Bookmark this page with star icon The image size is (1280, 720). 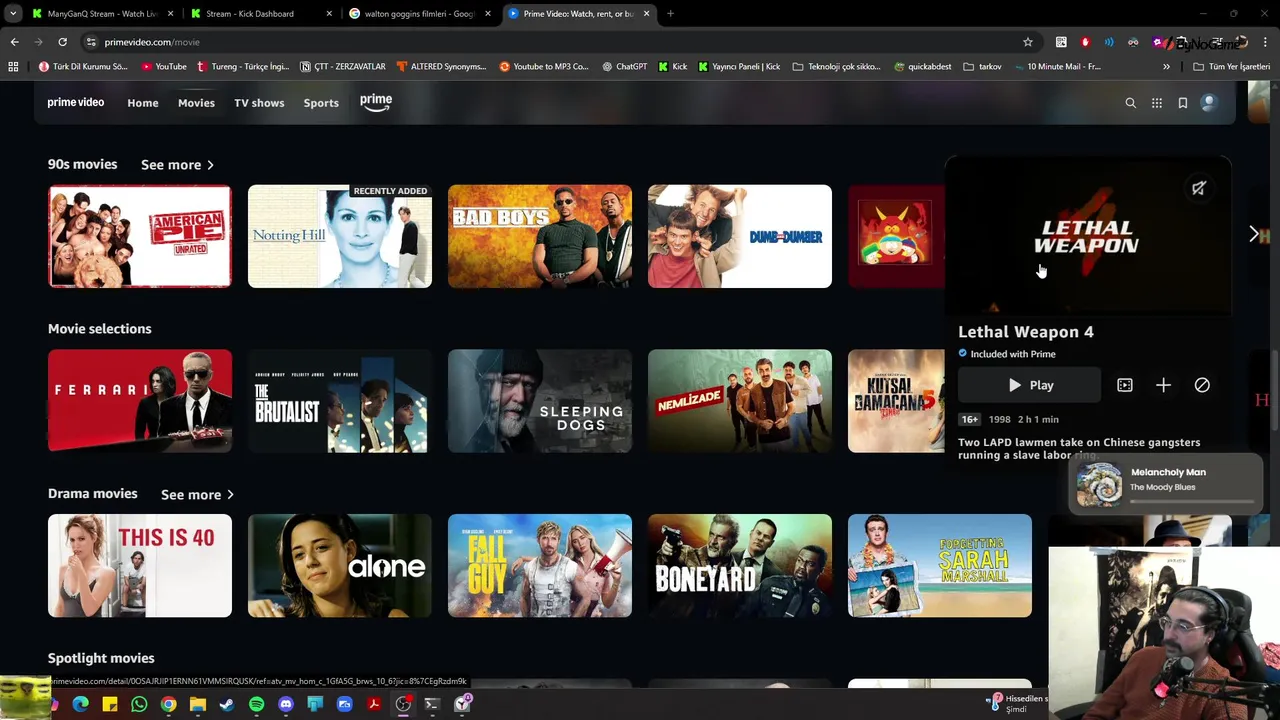click(x=1027, y=42)
